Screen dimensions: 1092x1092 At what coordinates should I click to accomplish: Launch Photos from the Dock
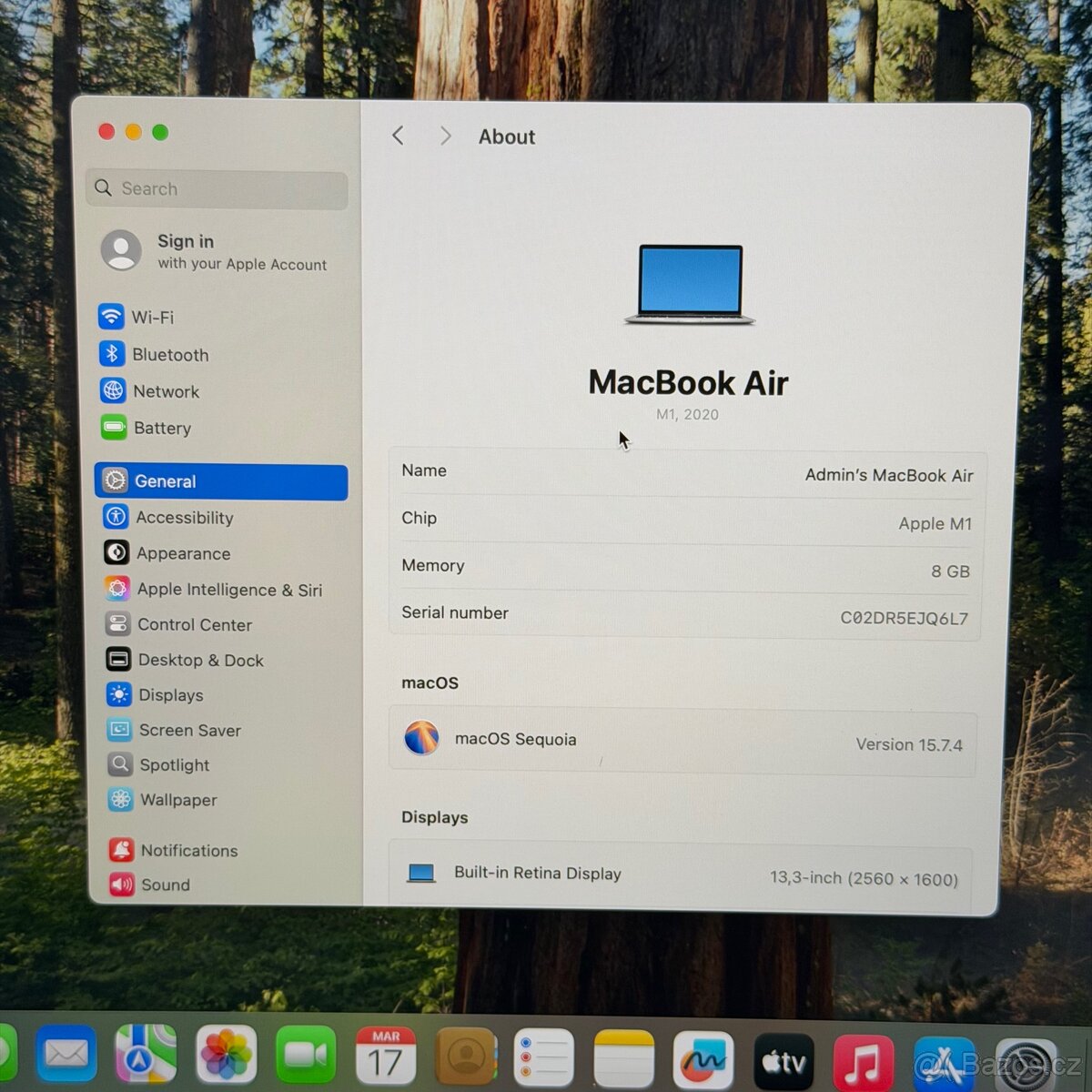point(226,1055)
